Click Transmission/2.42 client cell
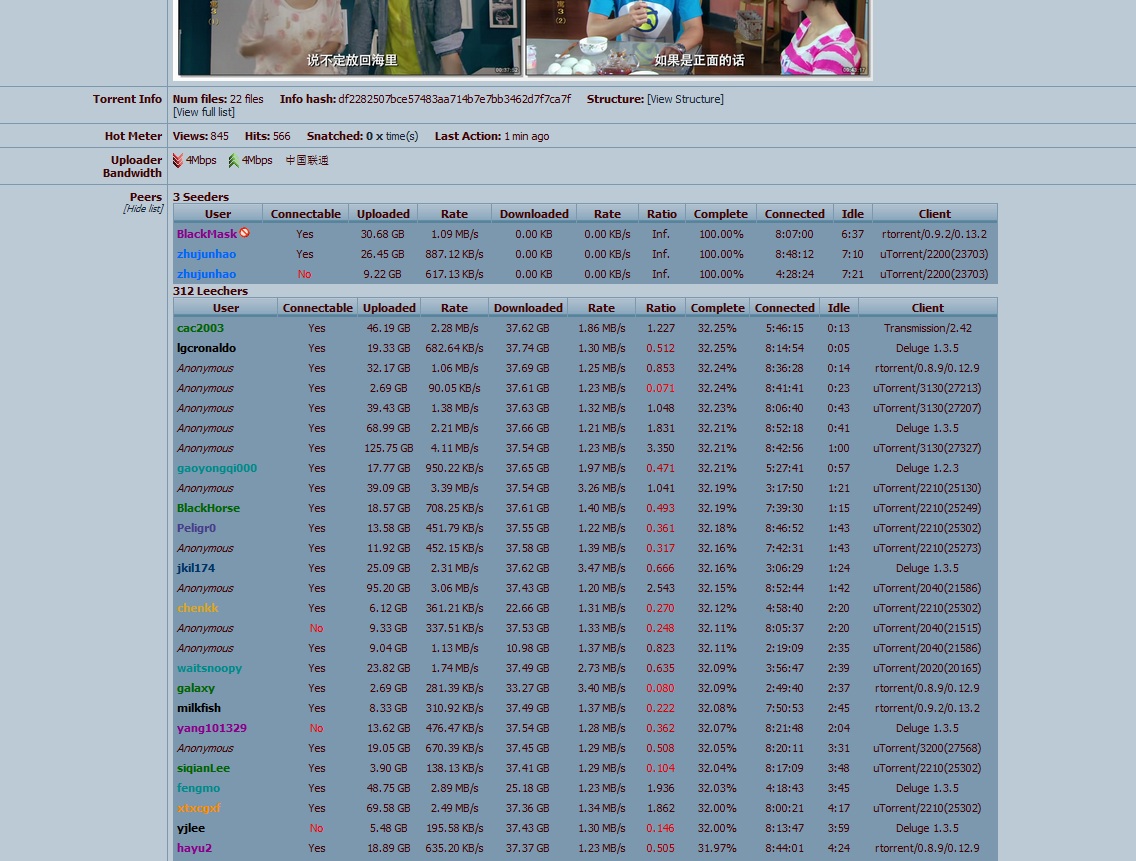Image resolution: width=1136 pixels, height=861 pixels. (927, 328)
